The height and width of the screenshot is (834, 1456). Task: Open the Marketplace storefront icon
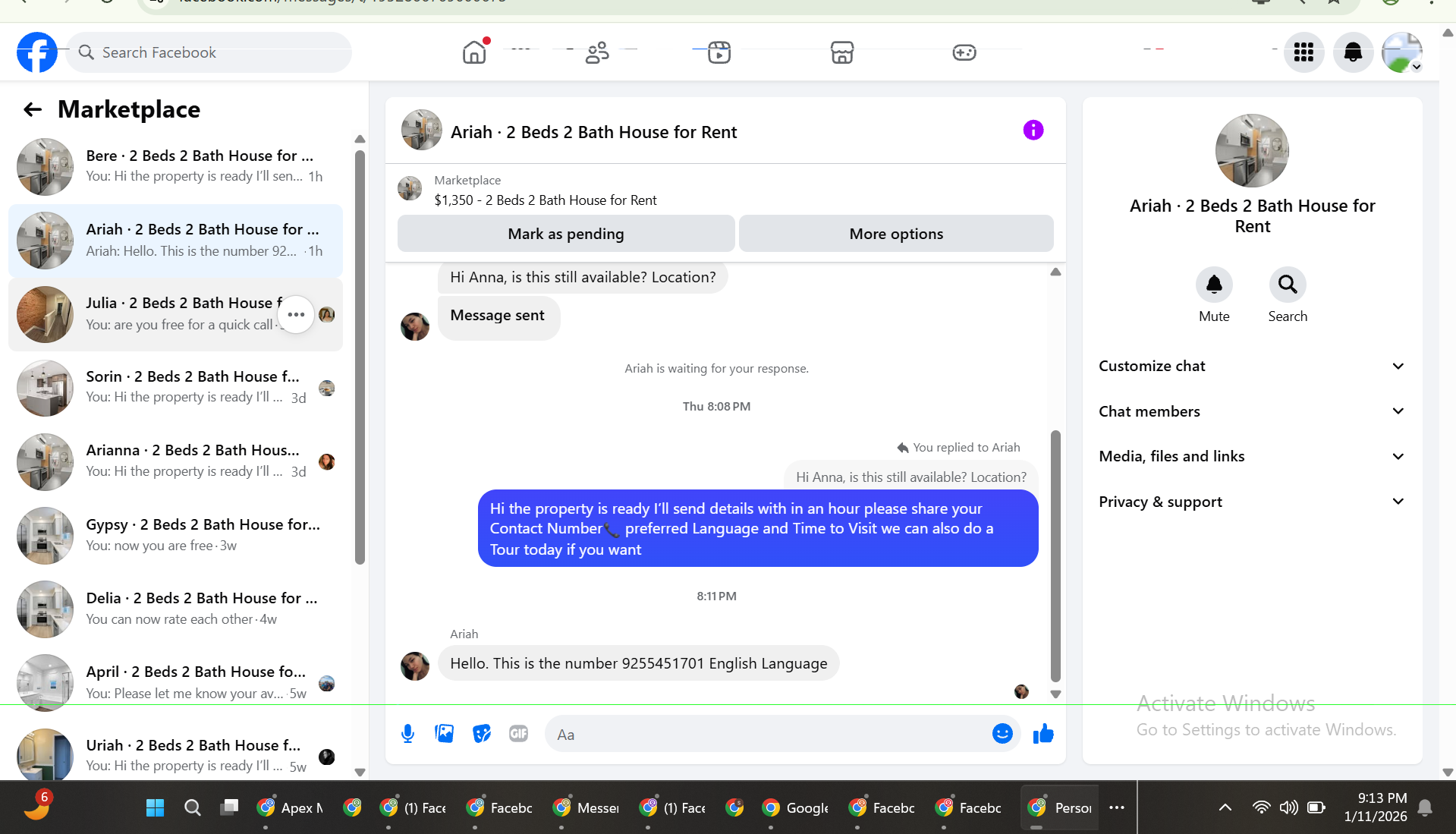pyautogui.click(x=841, y=52)
